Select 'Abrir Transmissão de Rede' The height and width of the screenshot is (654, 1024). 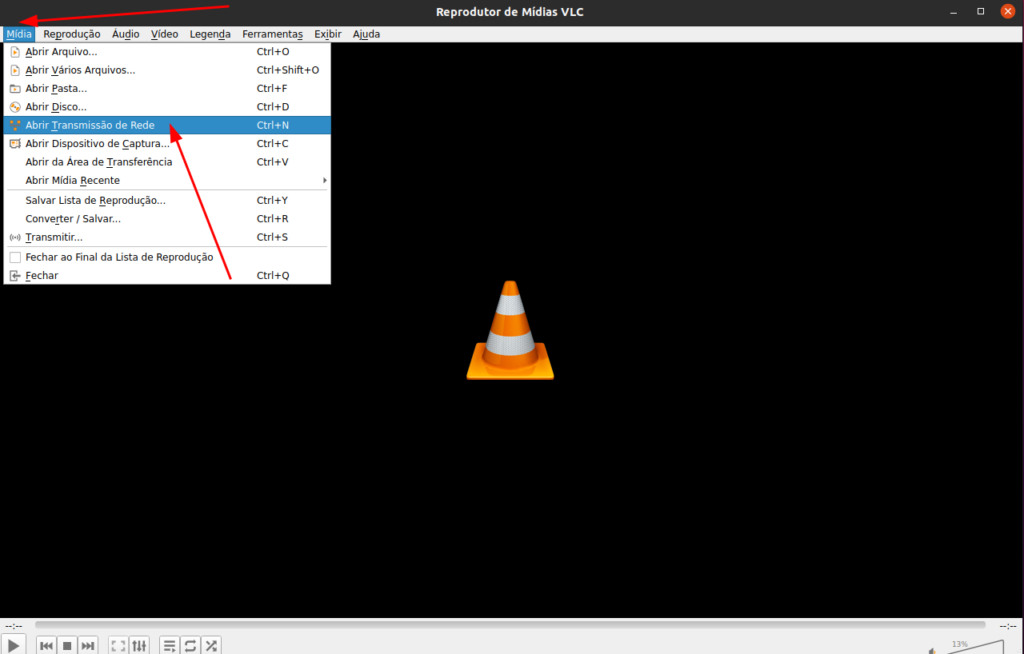90,125
